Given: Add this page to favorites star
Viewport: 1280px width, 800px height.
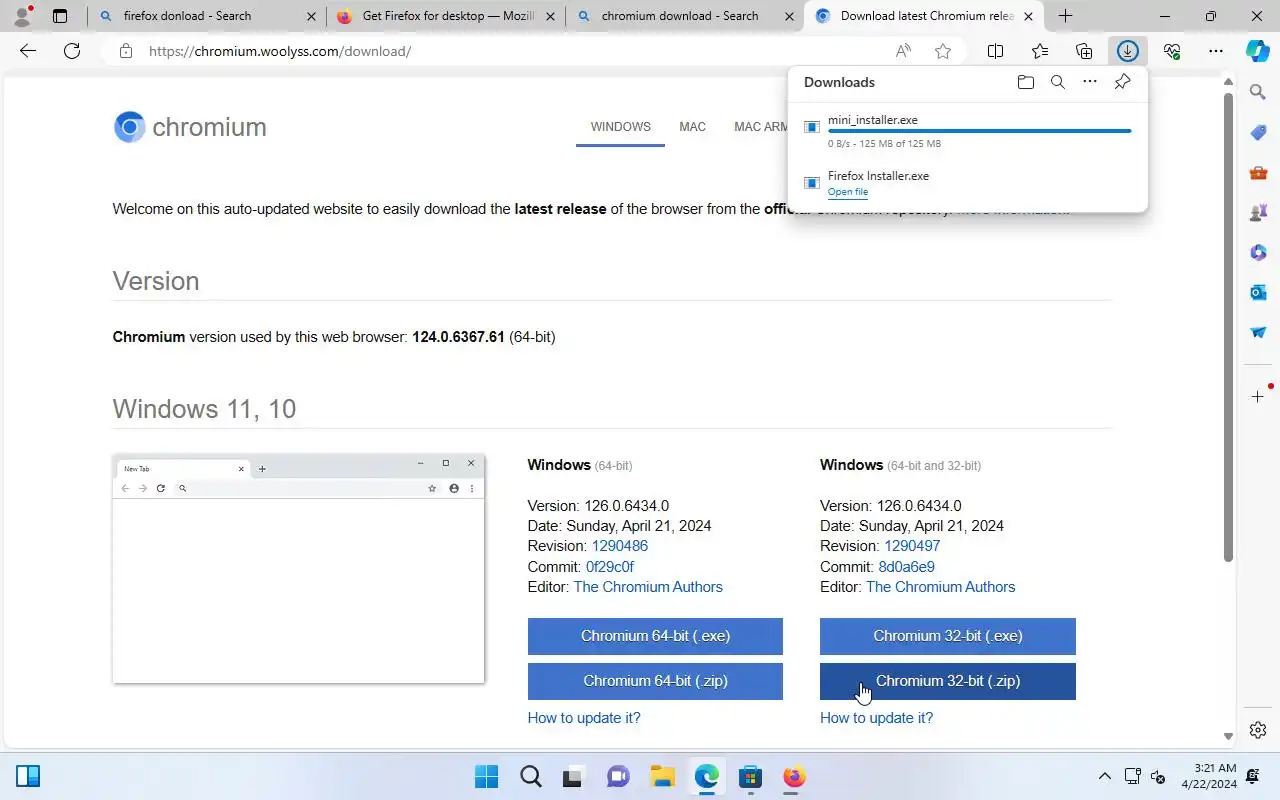Looking at the screenshot, I should coord(943,51).
